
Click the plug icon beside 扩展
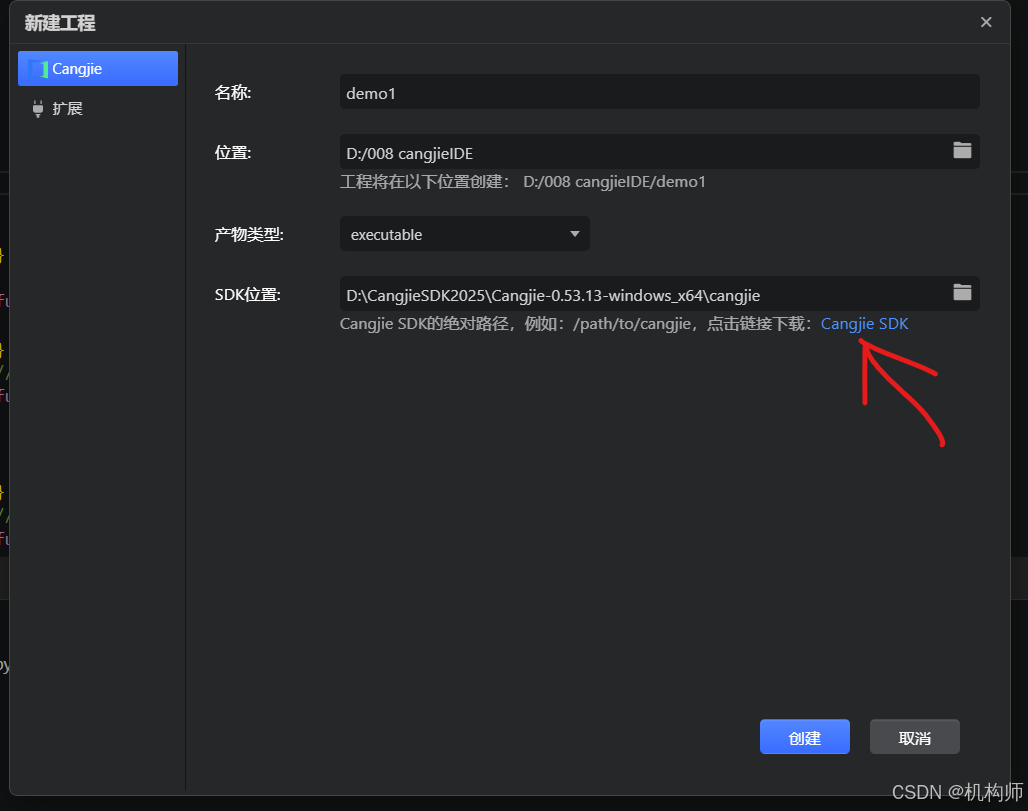[38, 109]
